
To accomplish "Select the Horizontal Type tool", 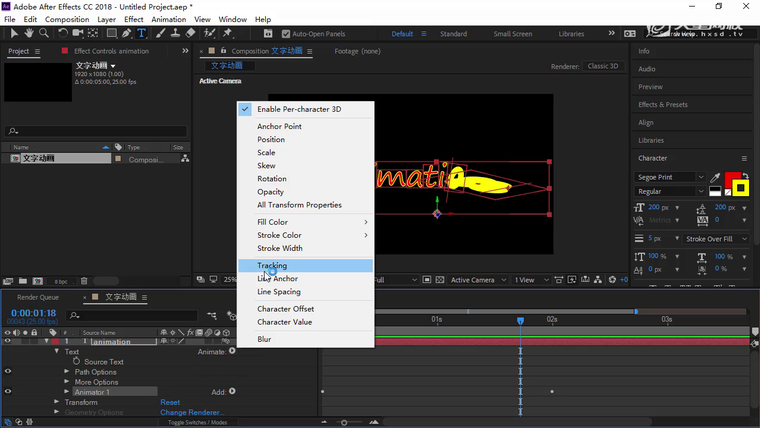I will coord(141,33).
